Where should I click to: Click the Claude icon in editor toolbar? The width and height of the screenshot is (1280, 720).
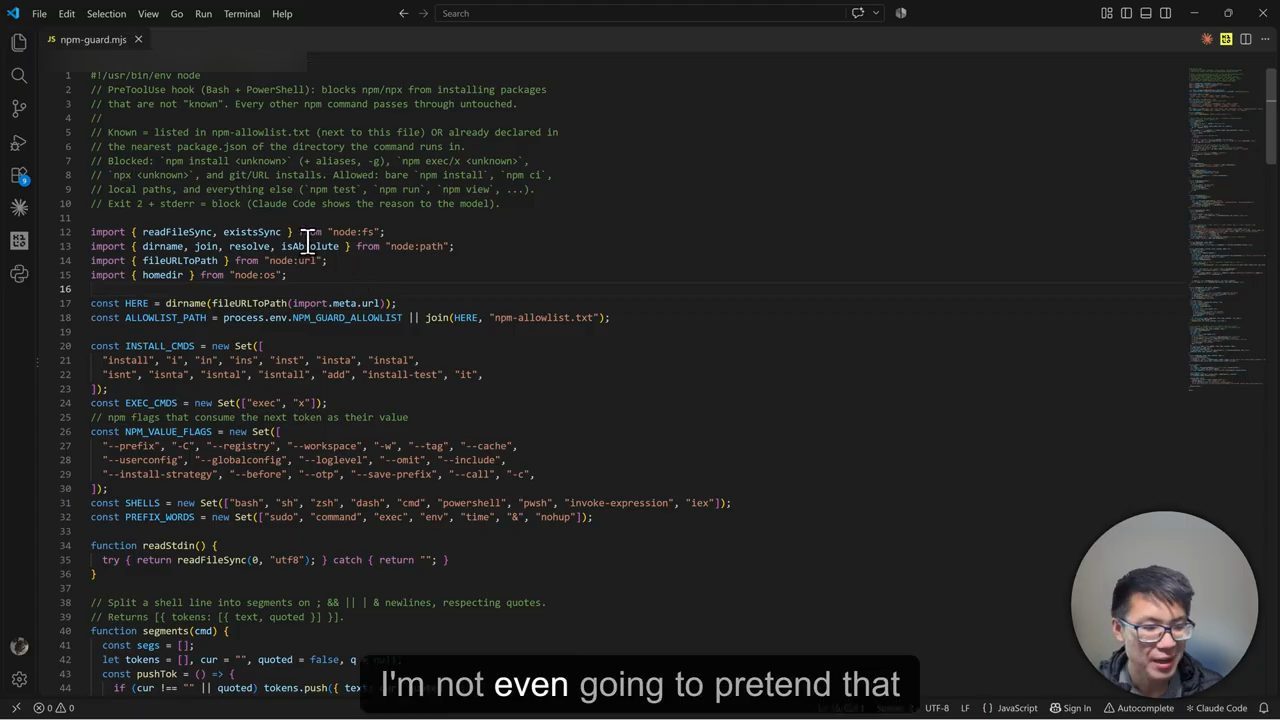tap(1207, 39)
